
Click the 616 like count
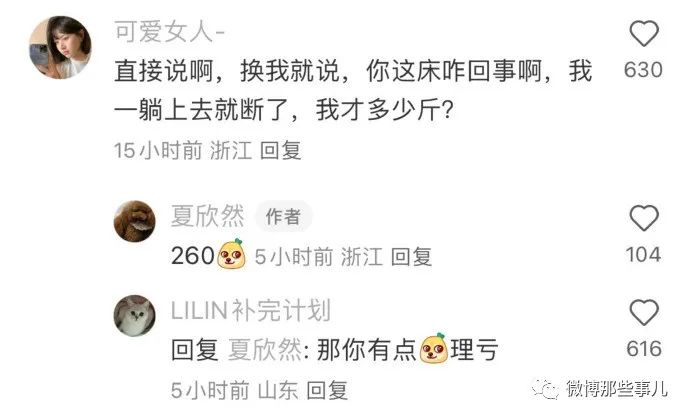pyautogui.click(x=644, y=349)
